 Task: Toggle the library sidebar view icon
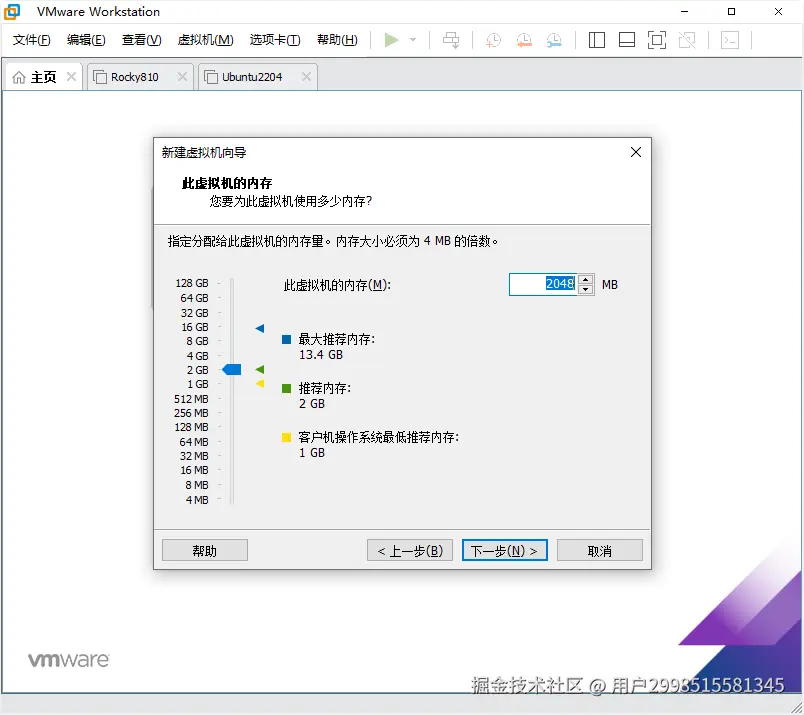pyautogui.click(x=596, y=40)
